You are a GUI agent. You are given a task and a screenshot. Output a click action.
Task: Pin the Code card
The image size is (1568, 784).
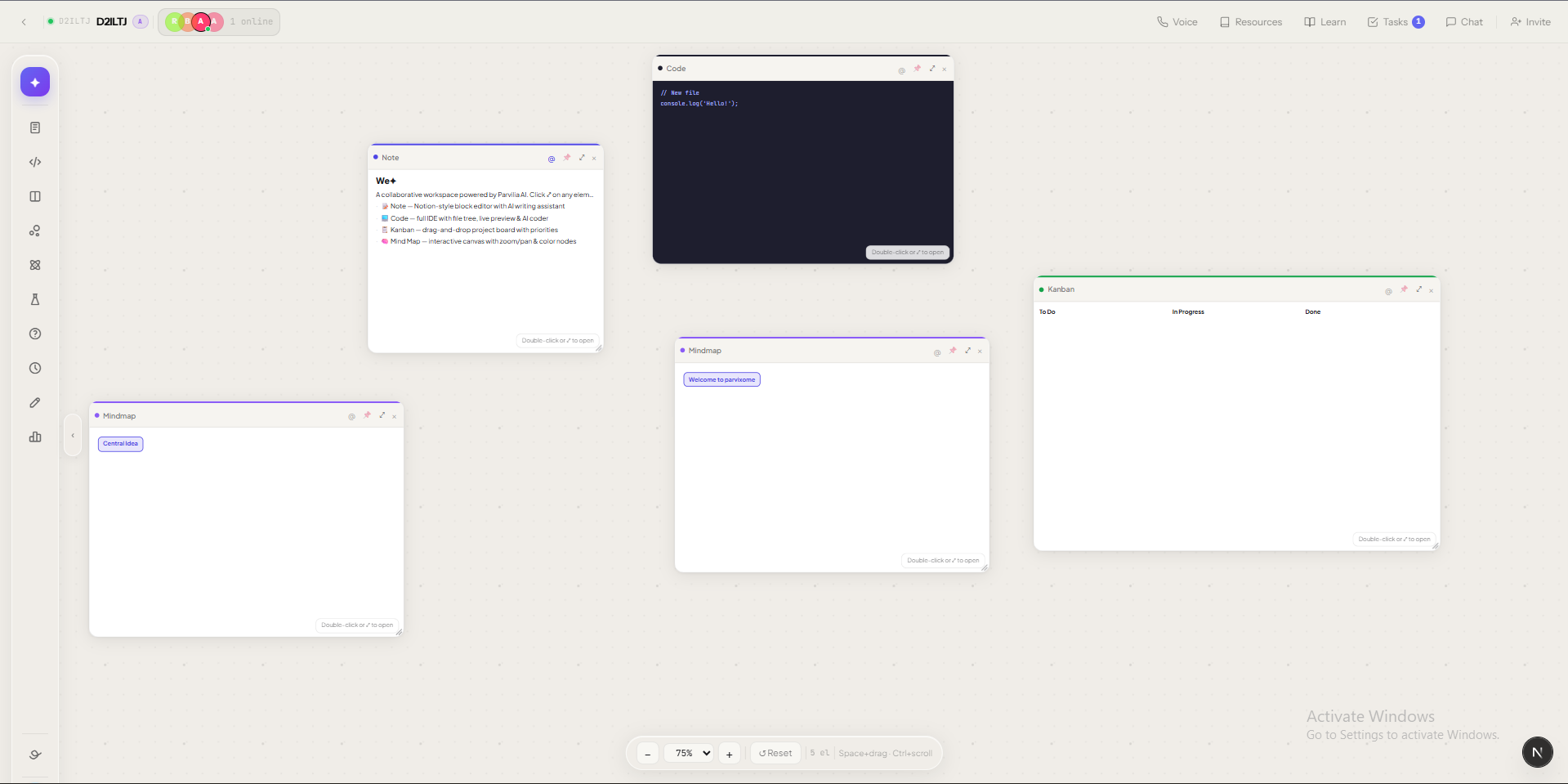tap(917, 69)
